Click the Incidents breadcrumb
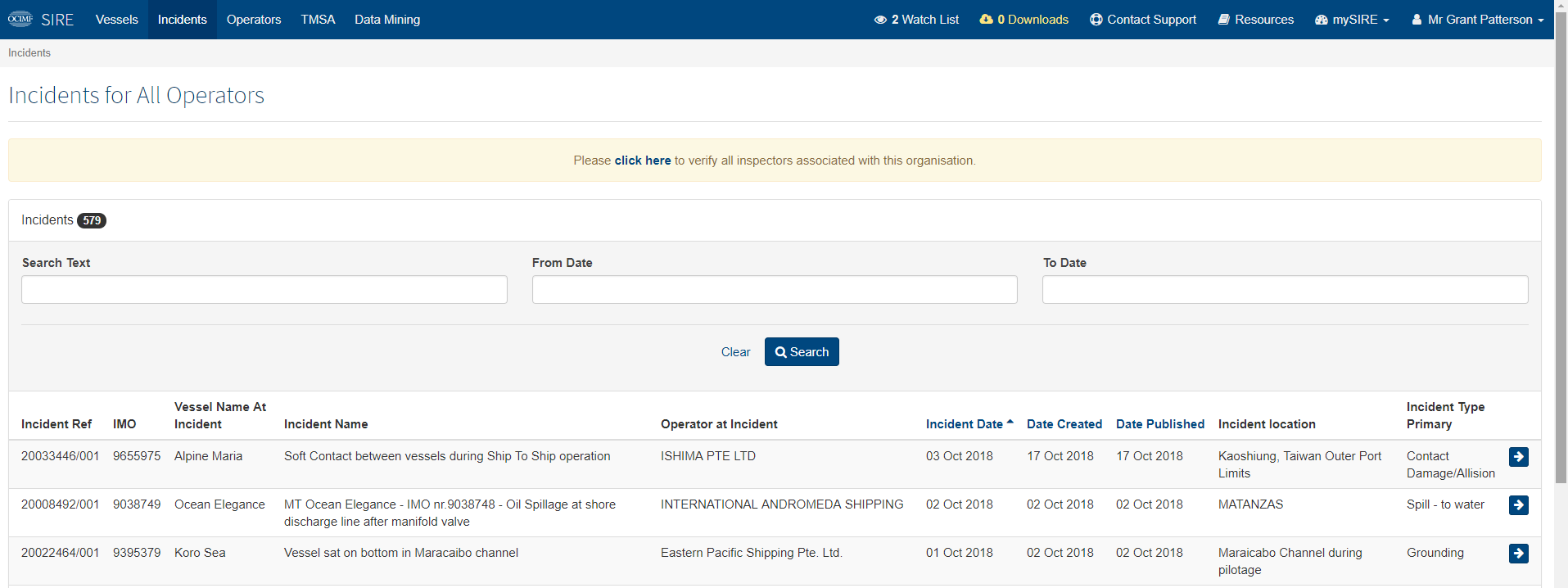The image size is (1568, 588). point(29,53)
